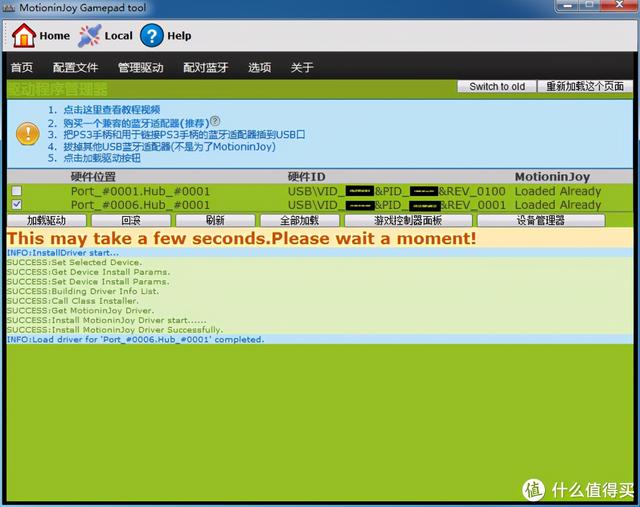Open the 首页 menu tab

[x=22, y=67]
